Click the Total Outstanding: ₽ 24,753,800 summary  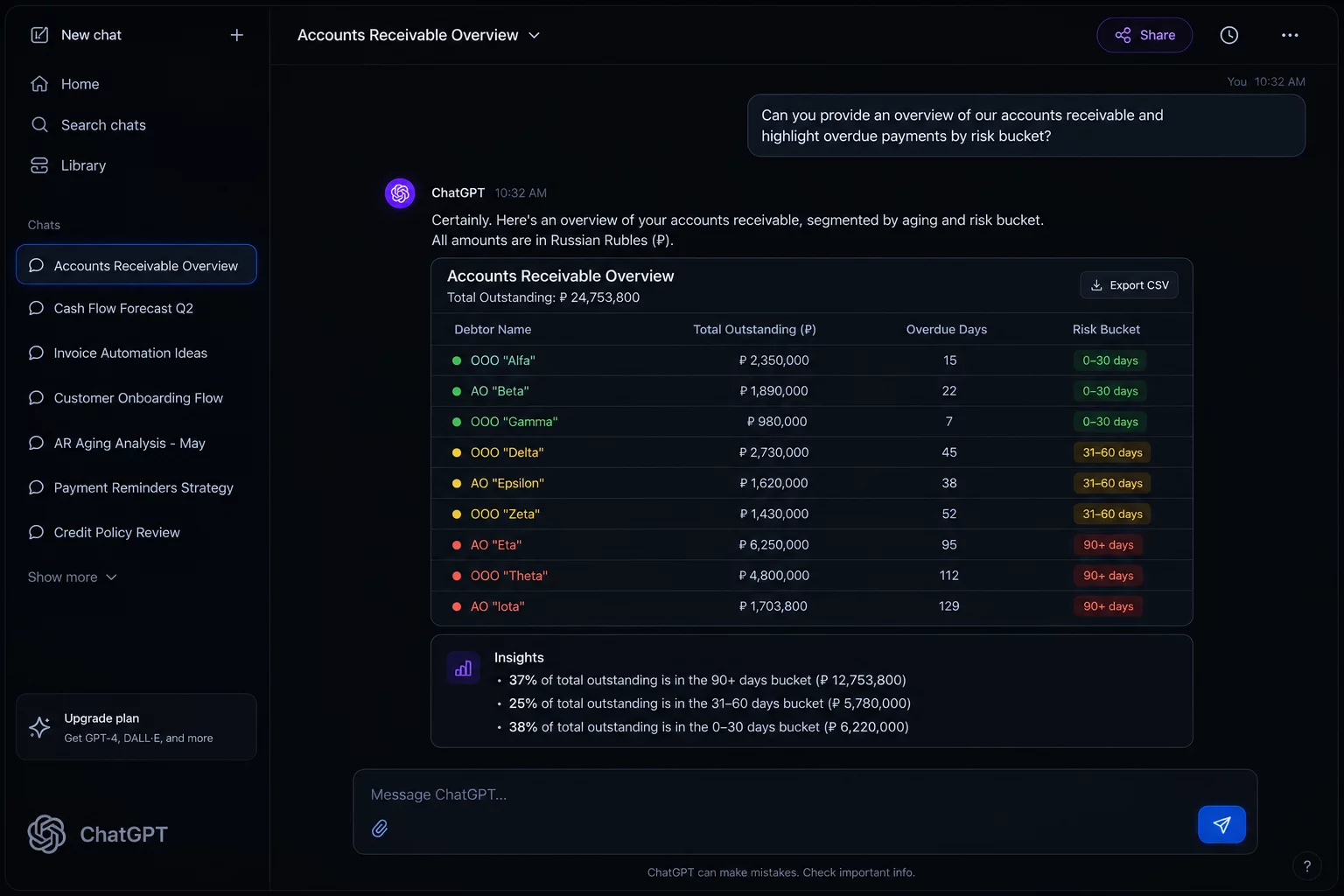coord(543,297)
